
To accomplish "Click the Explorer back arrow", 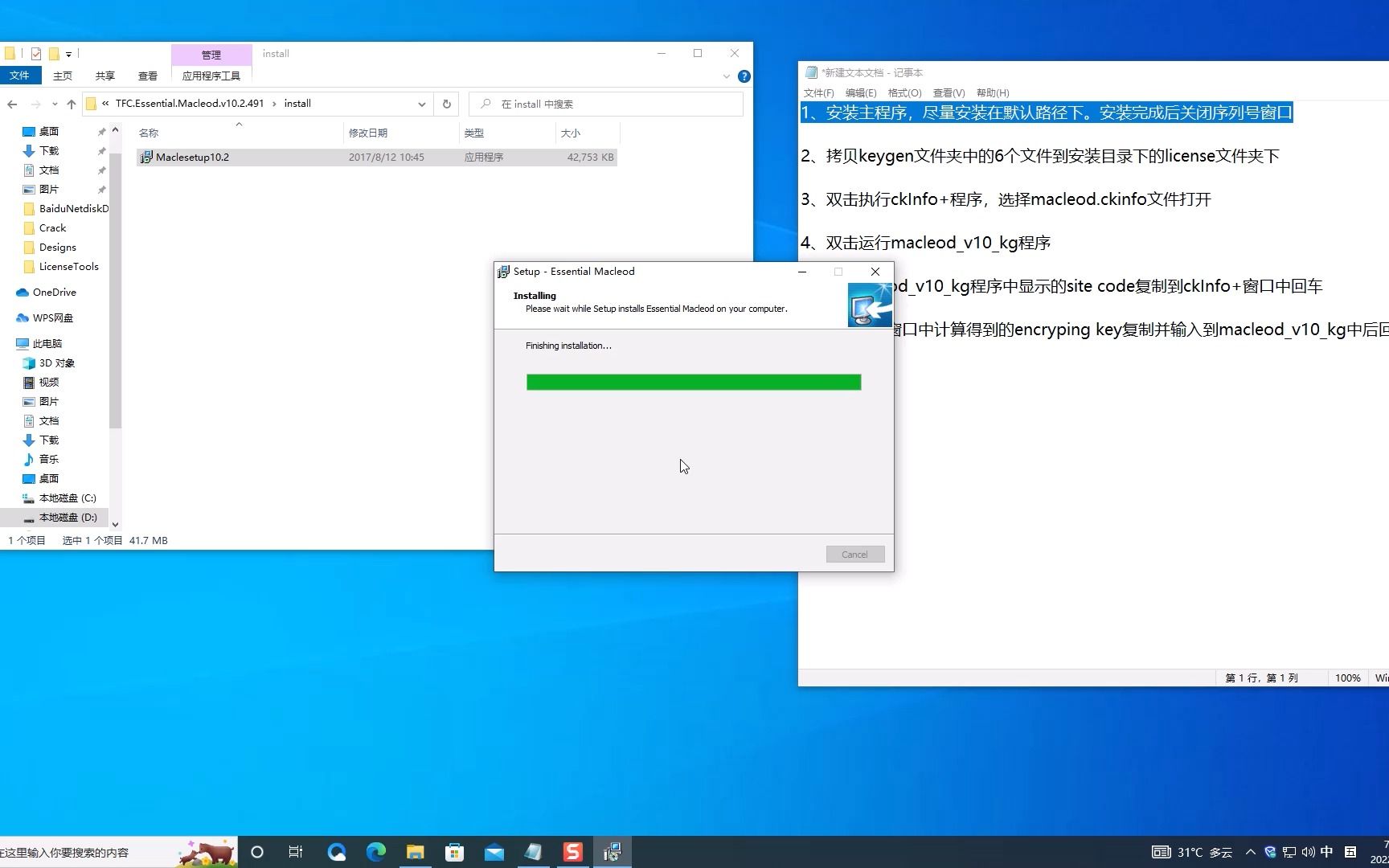I will 12,104.
